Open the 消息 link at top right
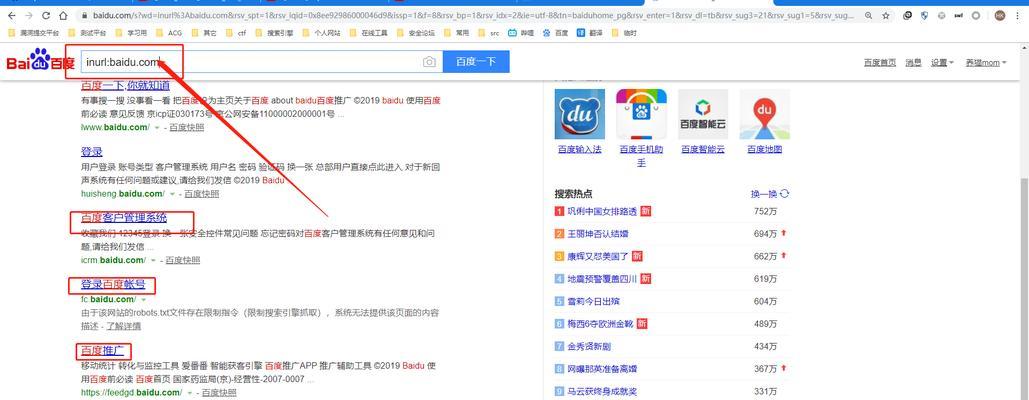This screenshot has width=1029, height=400. tap(914, 63)
